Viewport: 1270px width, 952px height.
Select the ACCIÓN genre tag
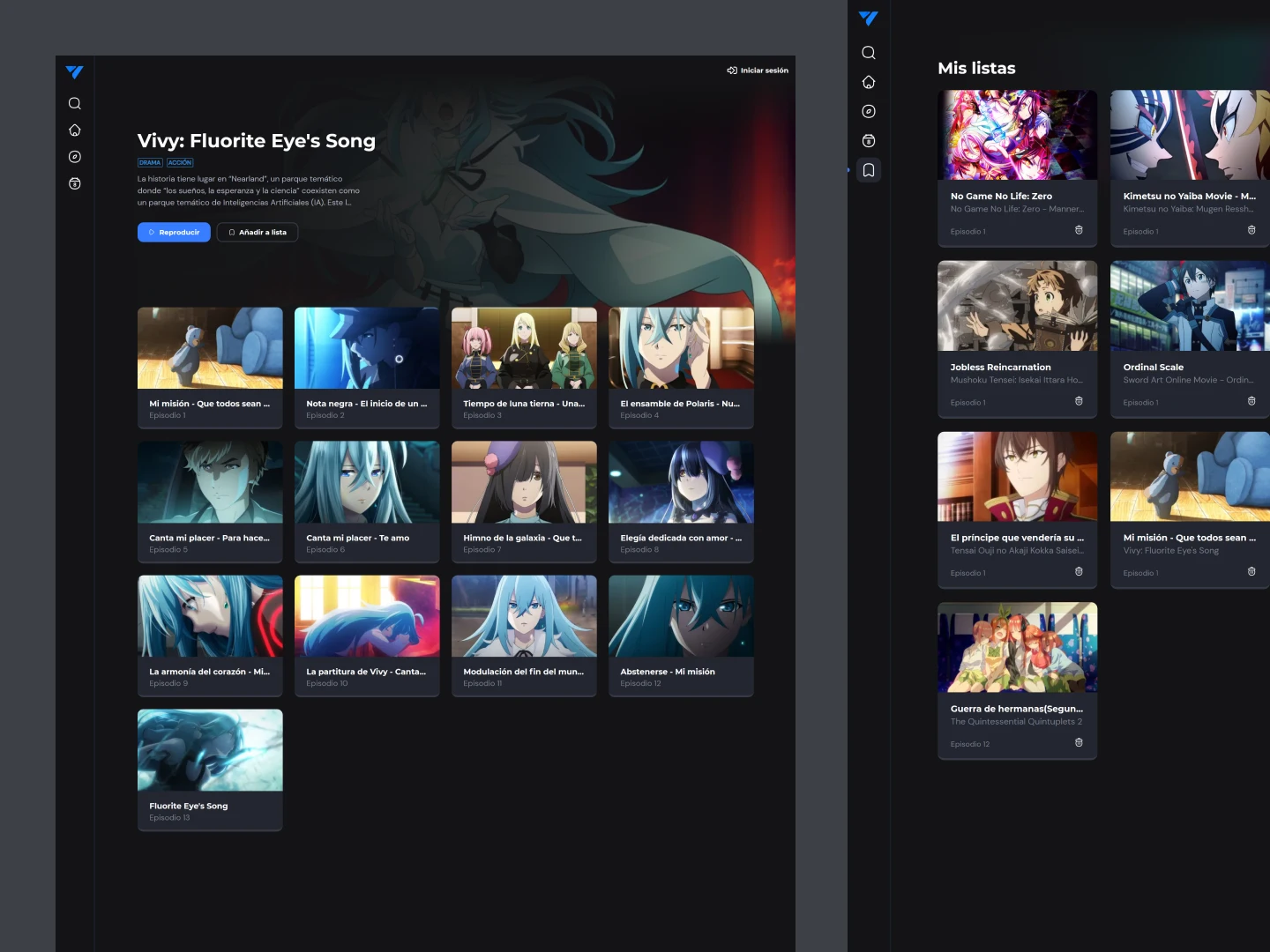tap(180, 162)
